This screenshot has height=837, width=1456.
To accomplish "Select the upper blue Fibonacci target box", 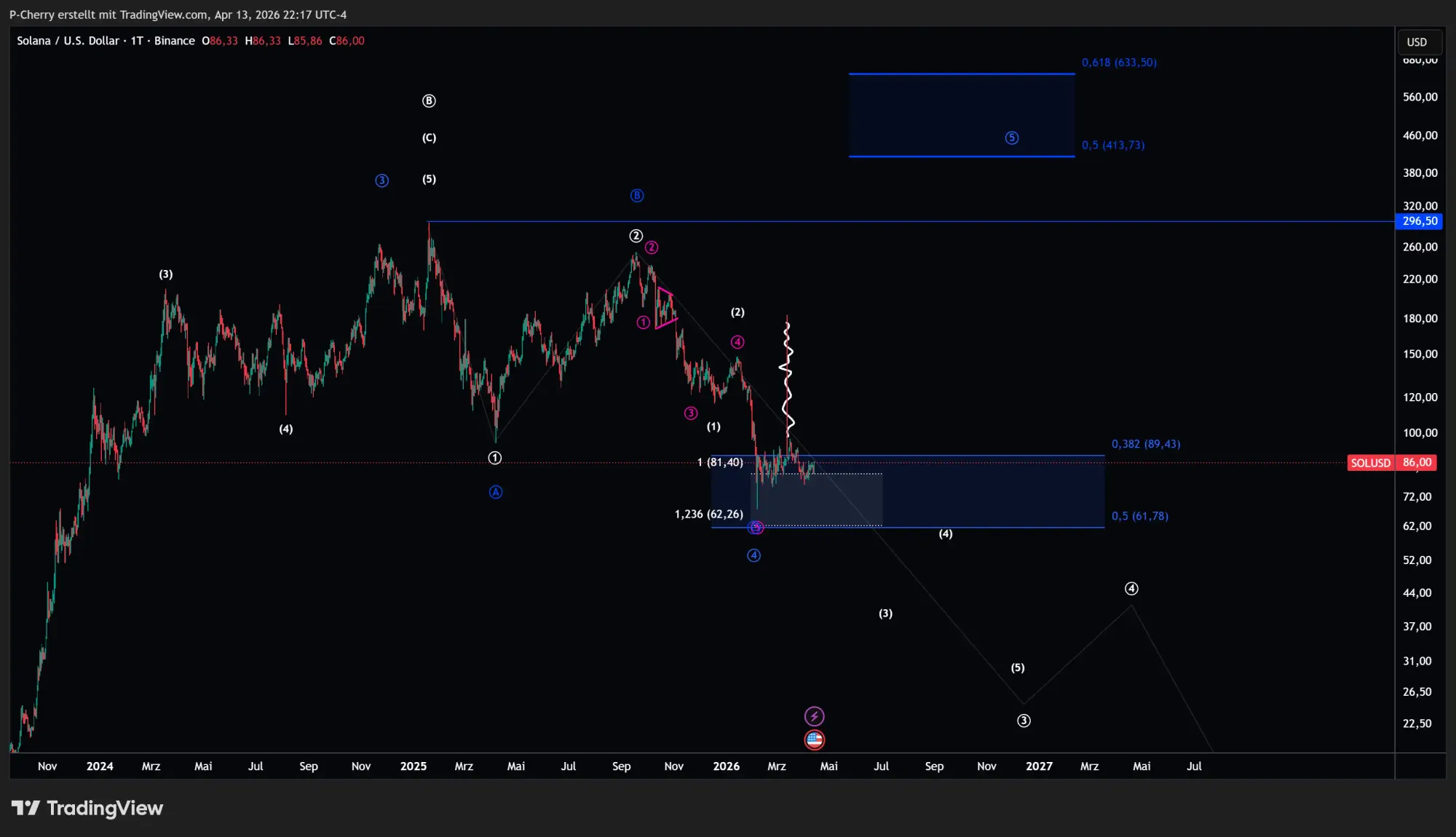I will 961,115.
